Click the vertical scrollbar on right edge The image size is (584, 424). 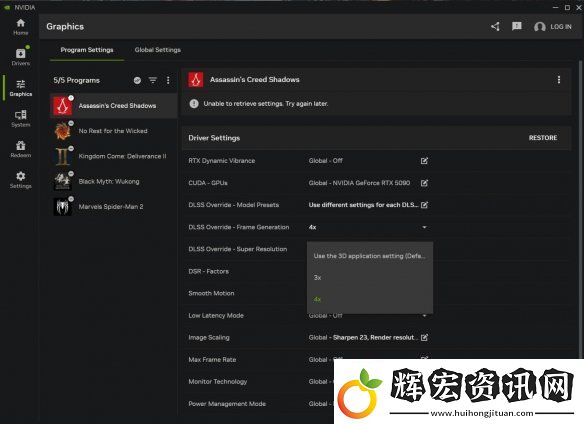[581, 209]
